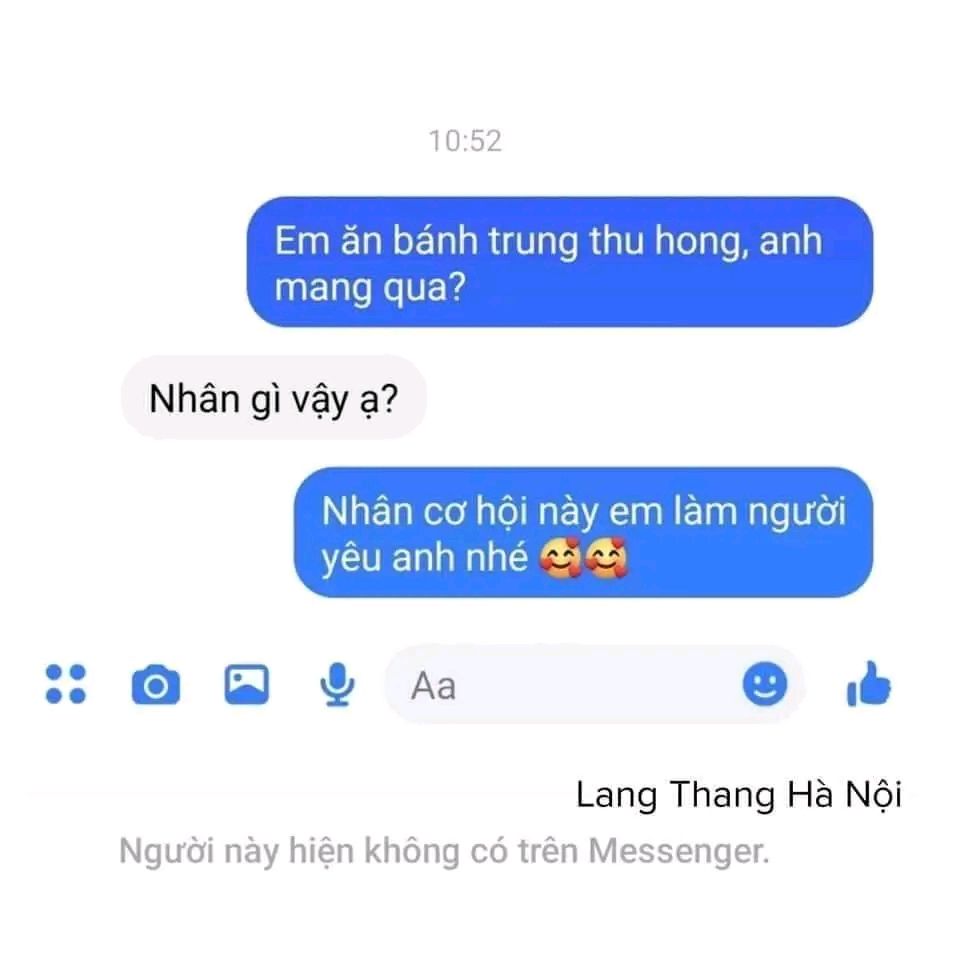Tap the first smiling-hearts emoji in message
The height and width of the screenshot is (960, 960).
pos(560,558)
